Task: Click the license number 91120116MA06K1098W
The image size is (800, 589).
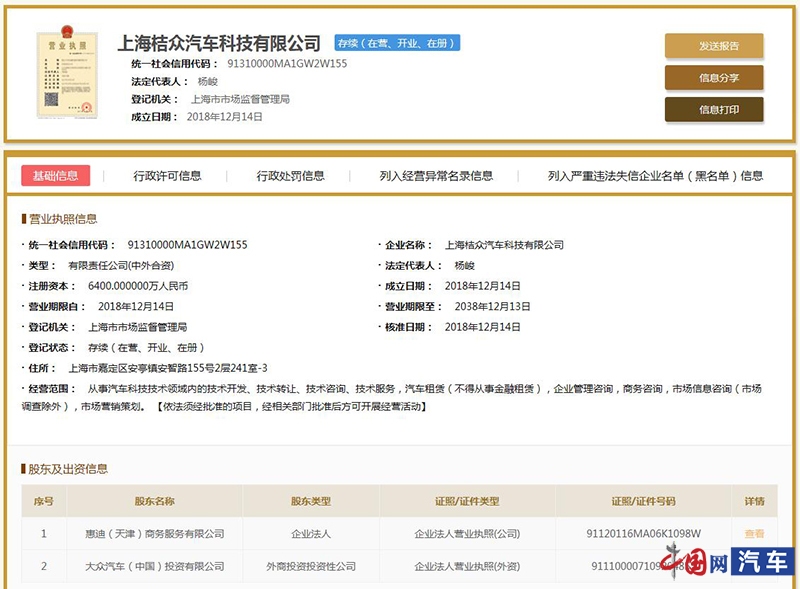Action: (x=643, y=533)
